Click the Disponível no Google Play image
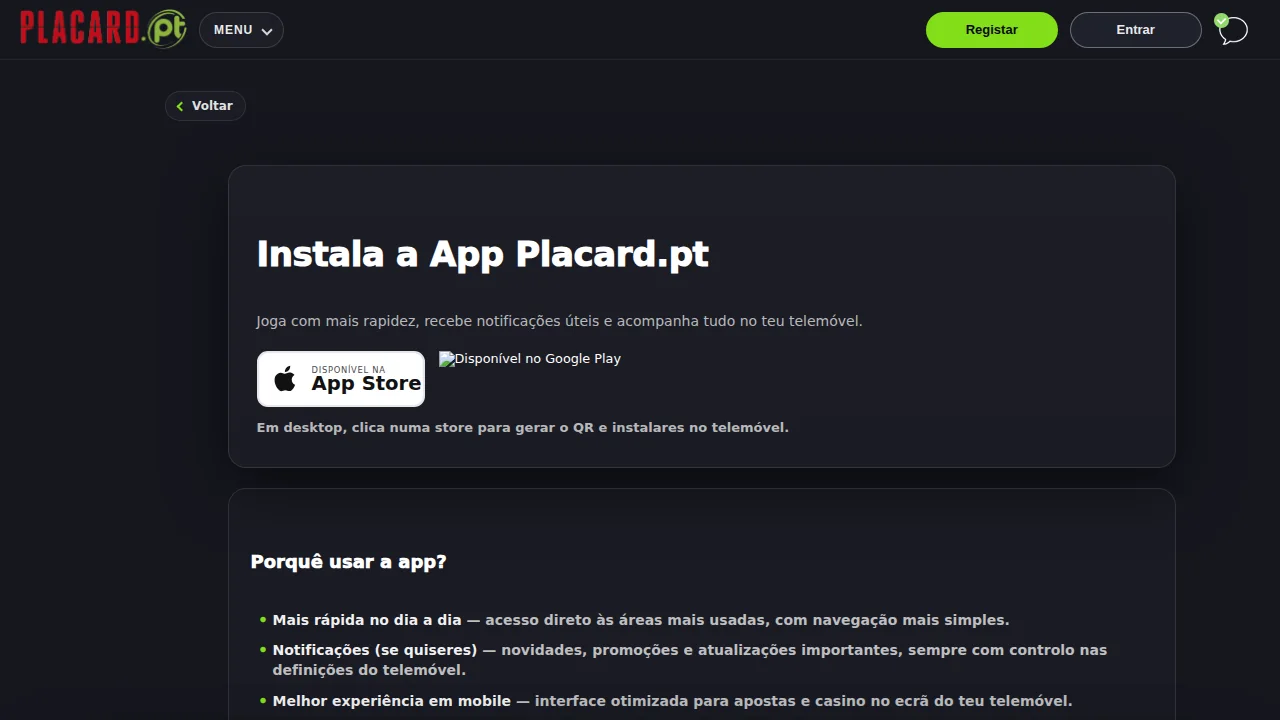1280x720 pixels. 530,359
